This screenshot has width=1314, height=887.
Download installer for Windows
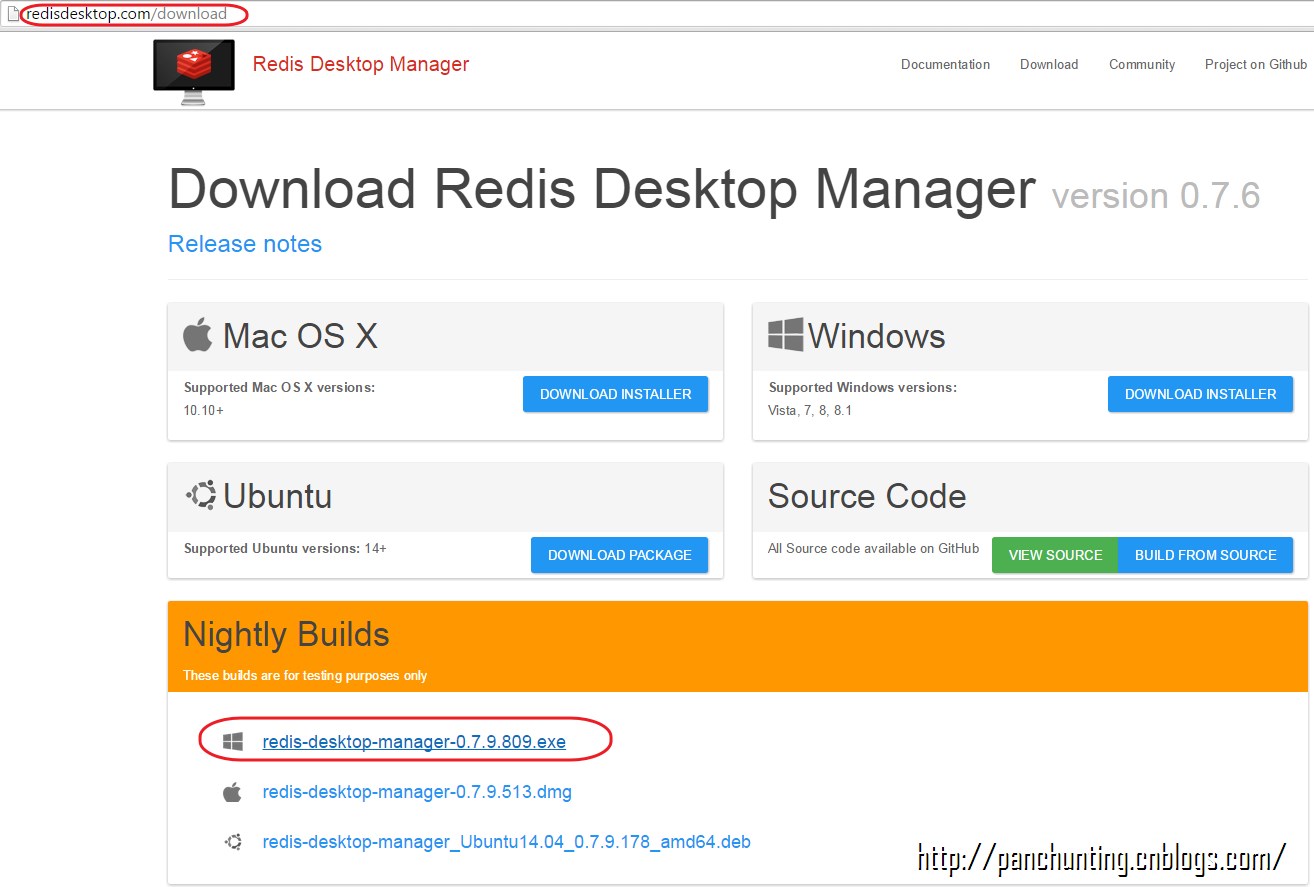click(x=1200, y=394)
